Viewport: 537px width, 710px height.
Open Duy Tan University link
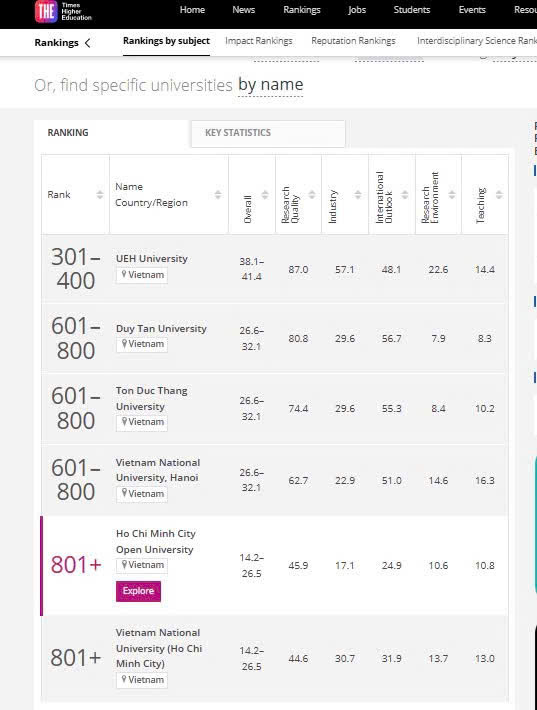tap(161, 328)
